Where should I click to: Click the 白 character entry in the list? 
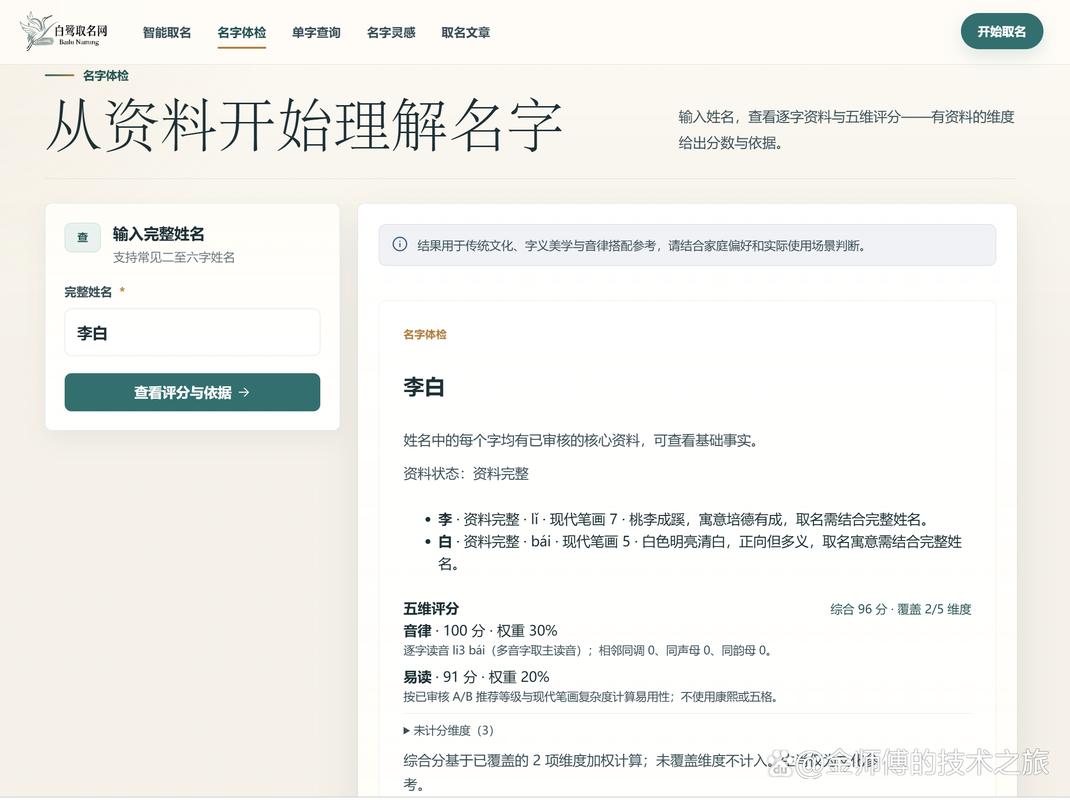pos(699,552)
